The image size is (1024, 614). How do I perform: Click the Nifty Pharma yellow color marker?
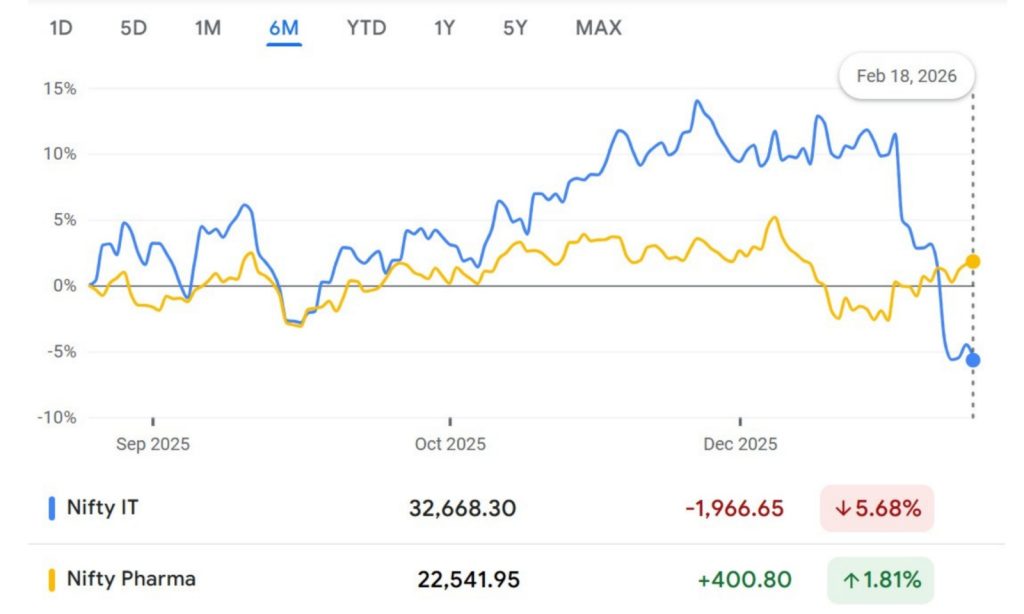pyautogui.click(x=52, y=579)
